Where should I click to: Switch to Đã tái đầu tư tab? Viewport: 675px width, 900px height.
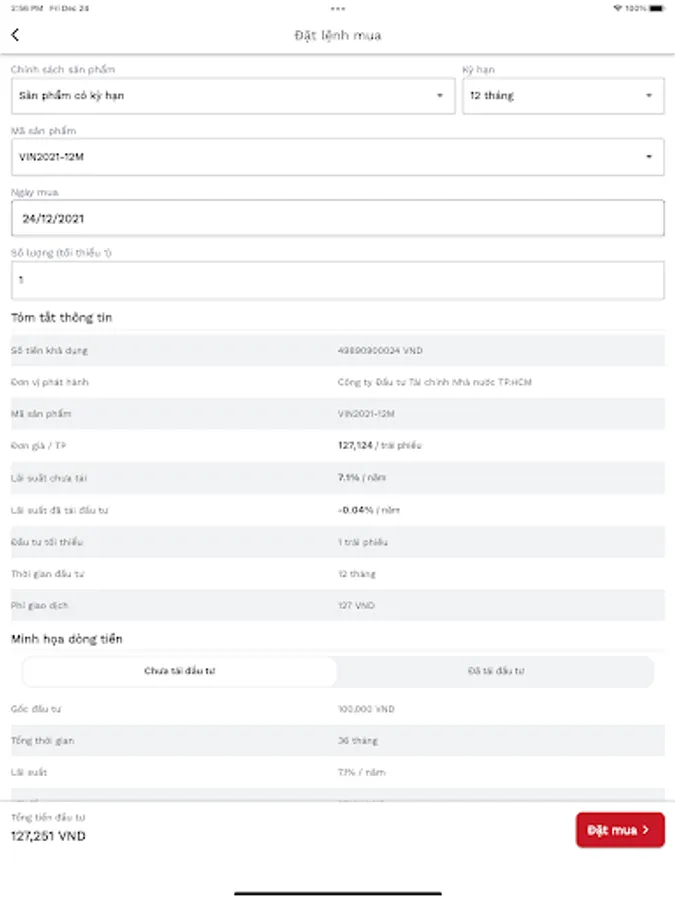coord(496,671)
